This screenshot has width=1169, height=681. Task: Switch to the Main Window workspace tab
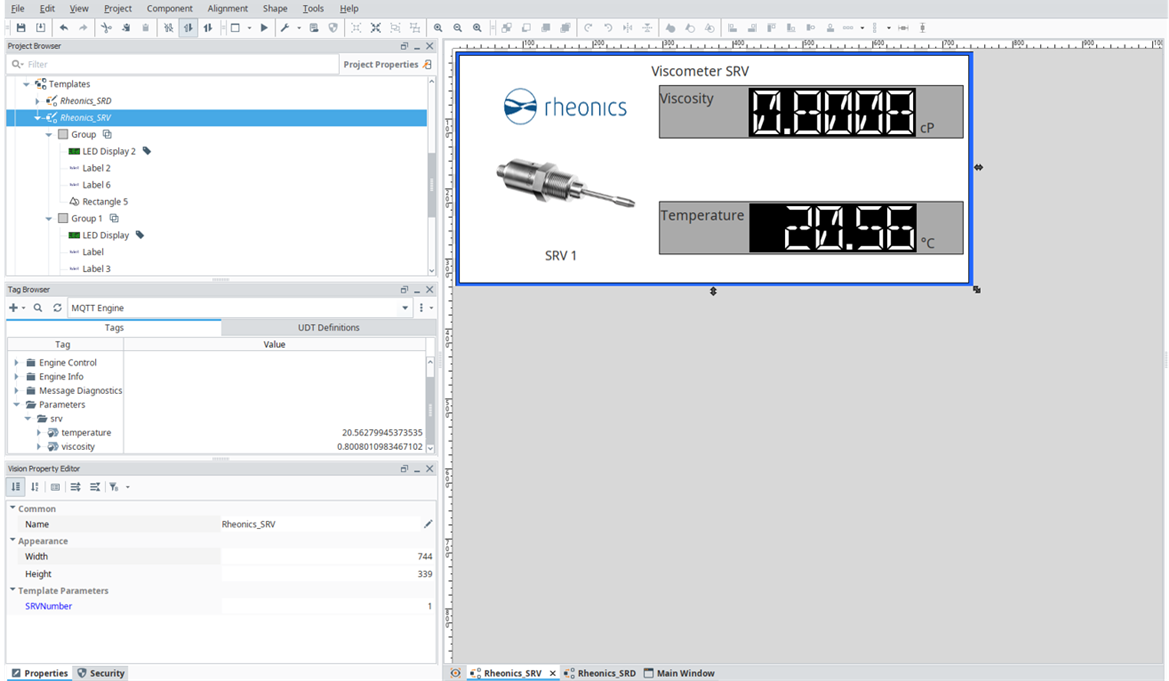(x=679, y=673)
